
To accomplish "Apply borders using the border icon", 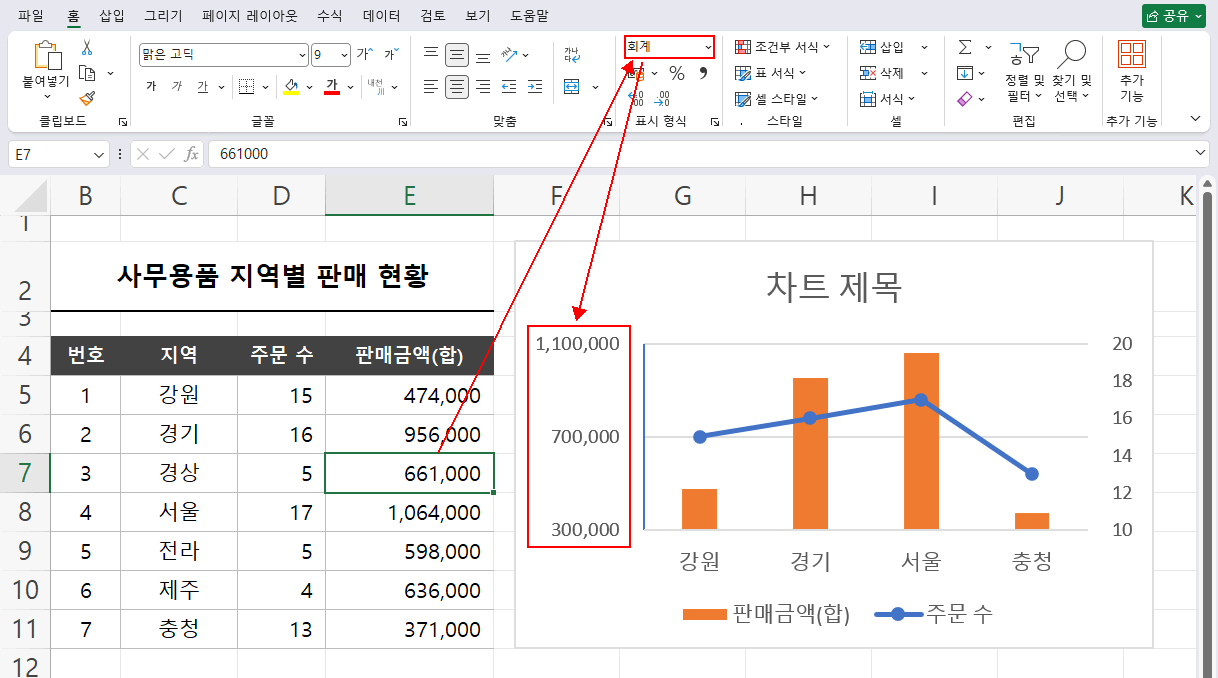I will pos(246,87).
